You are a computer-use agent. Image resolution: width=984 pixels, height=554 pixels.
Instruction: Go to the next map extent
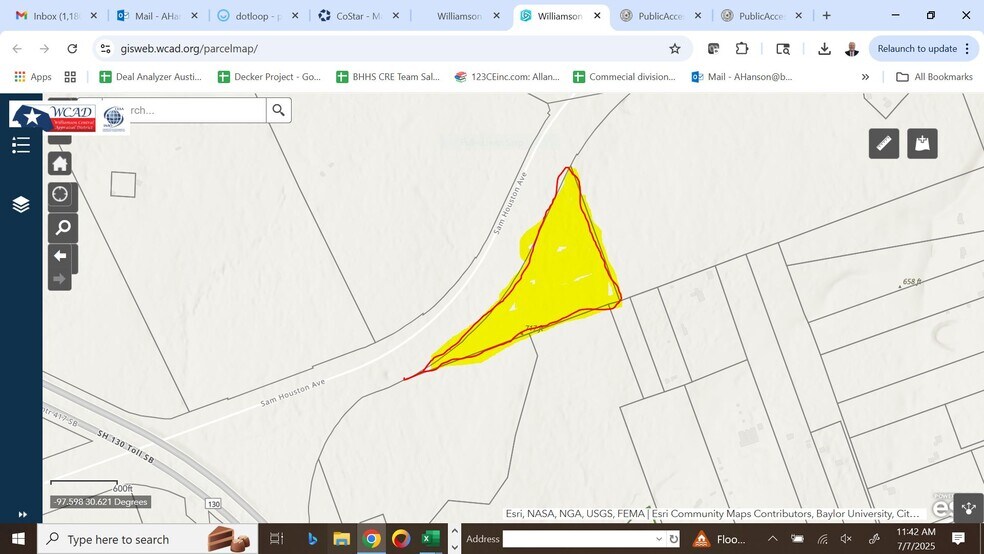tap(60, 279)
